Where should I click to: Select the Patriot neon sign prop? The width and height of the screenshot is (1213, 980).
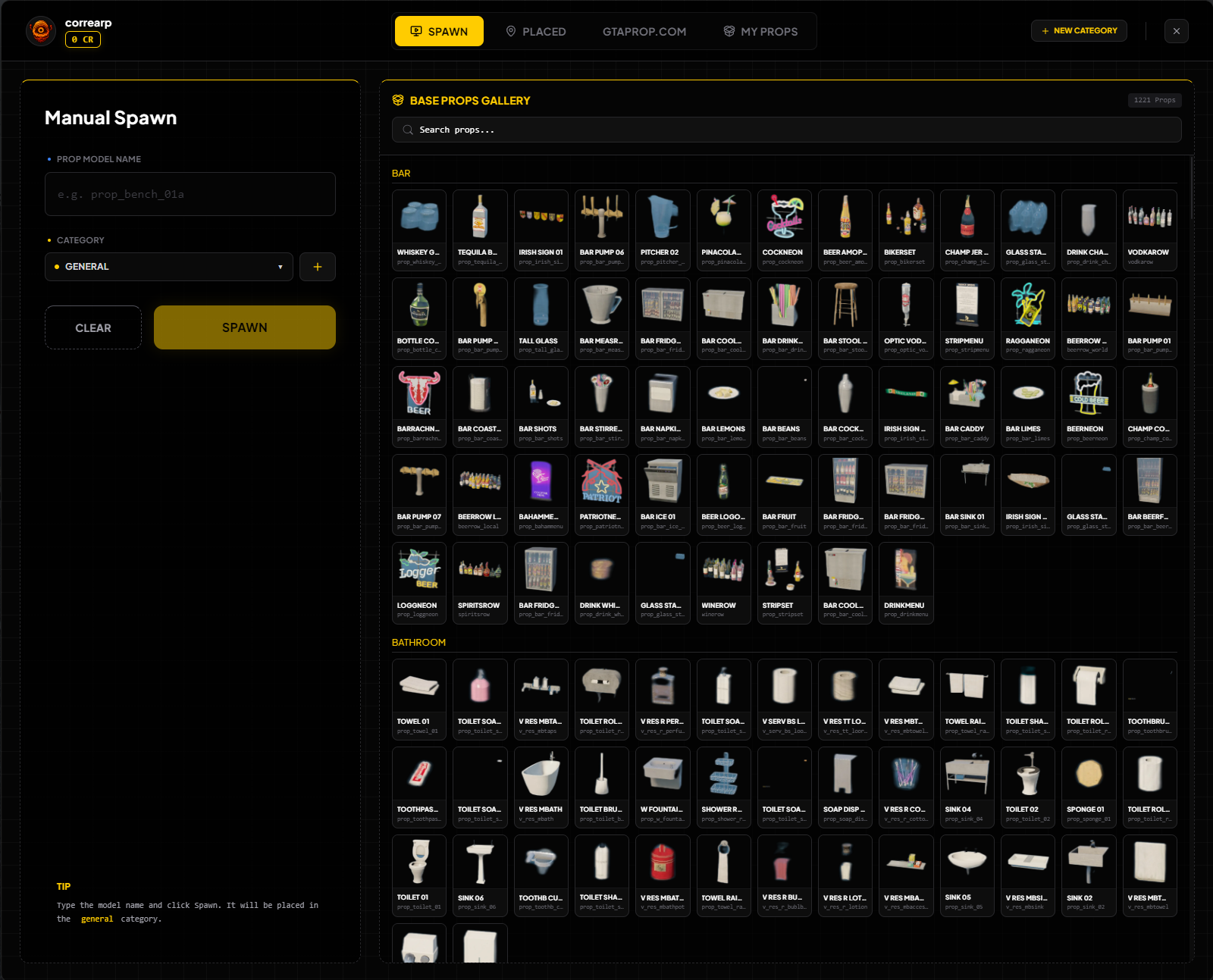pyautogui.click(x=602, y=494)
